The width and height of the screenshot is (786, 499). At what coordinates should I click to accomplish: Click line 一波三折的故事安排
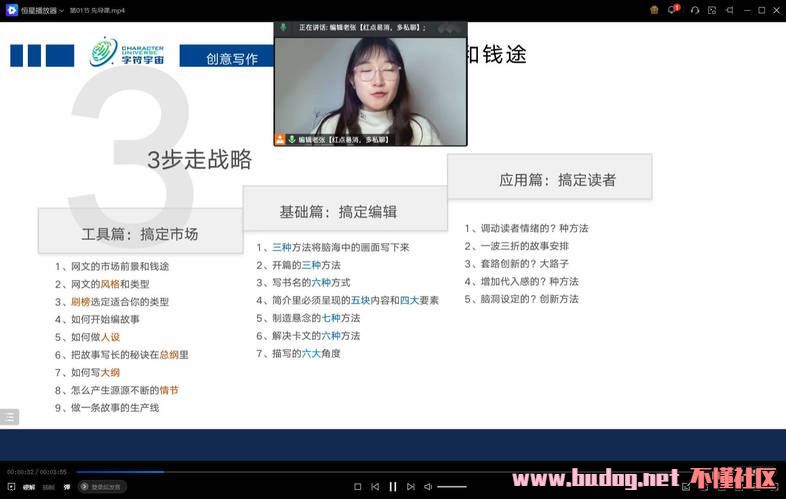[x=517, y=246]
